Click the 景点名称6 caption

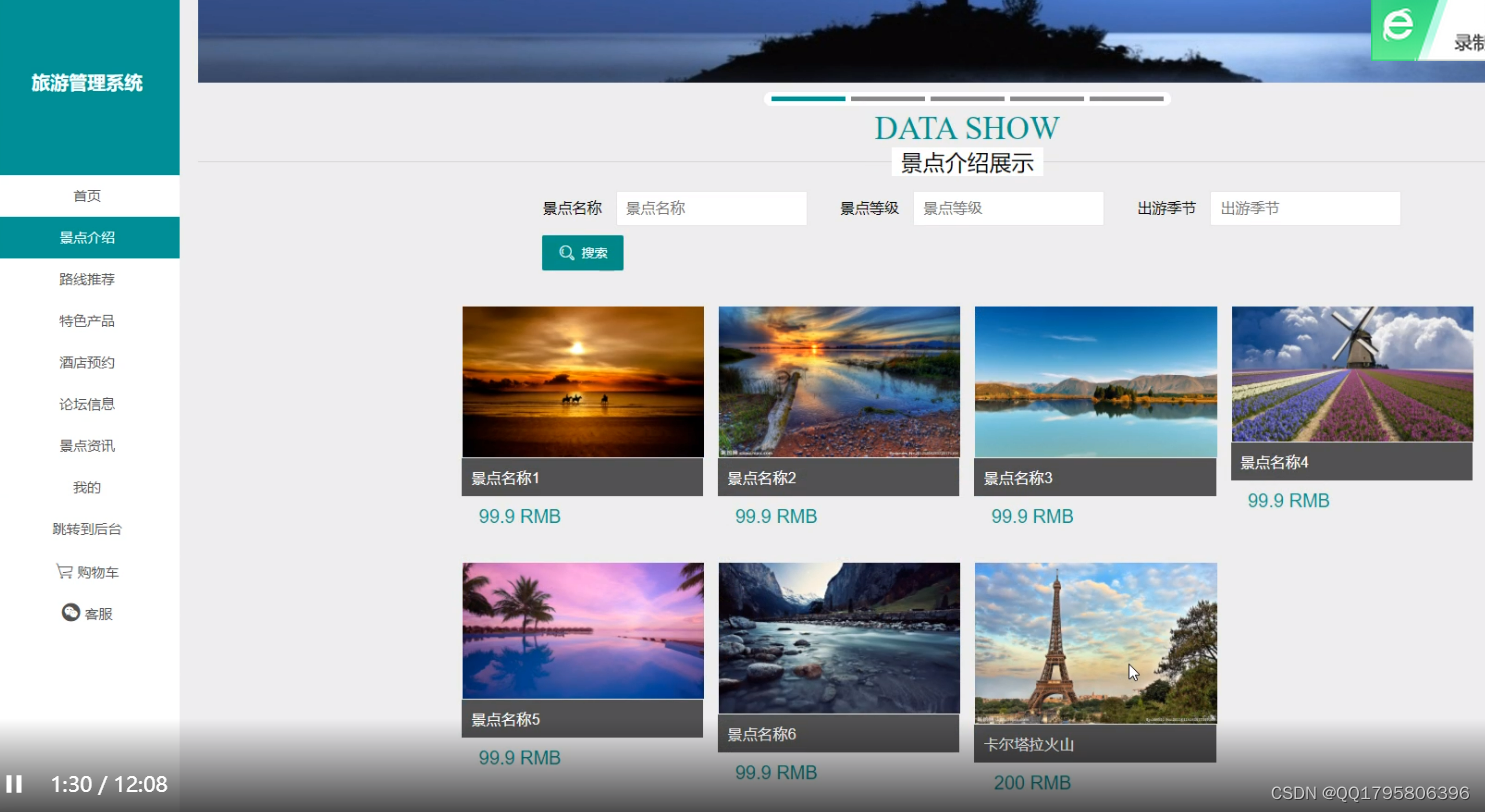pos(839,734)
